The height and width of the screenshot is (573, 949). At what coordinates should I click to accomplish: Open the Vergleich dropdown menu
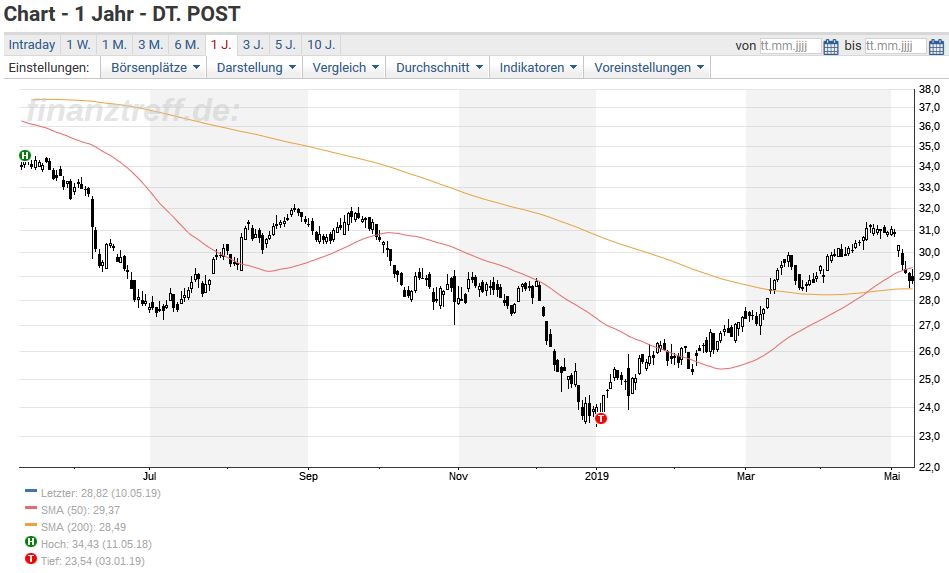tap(344, 68)
